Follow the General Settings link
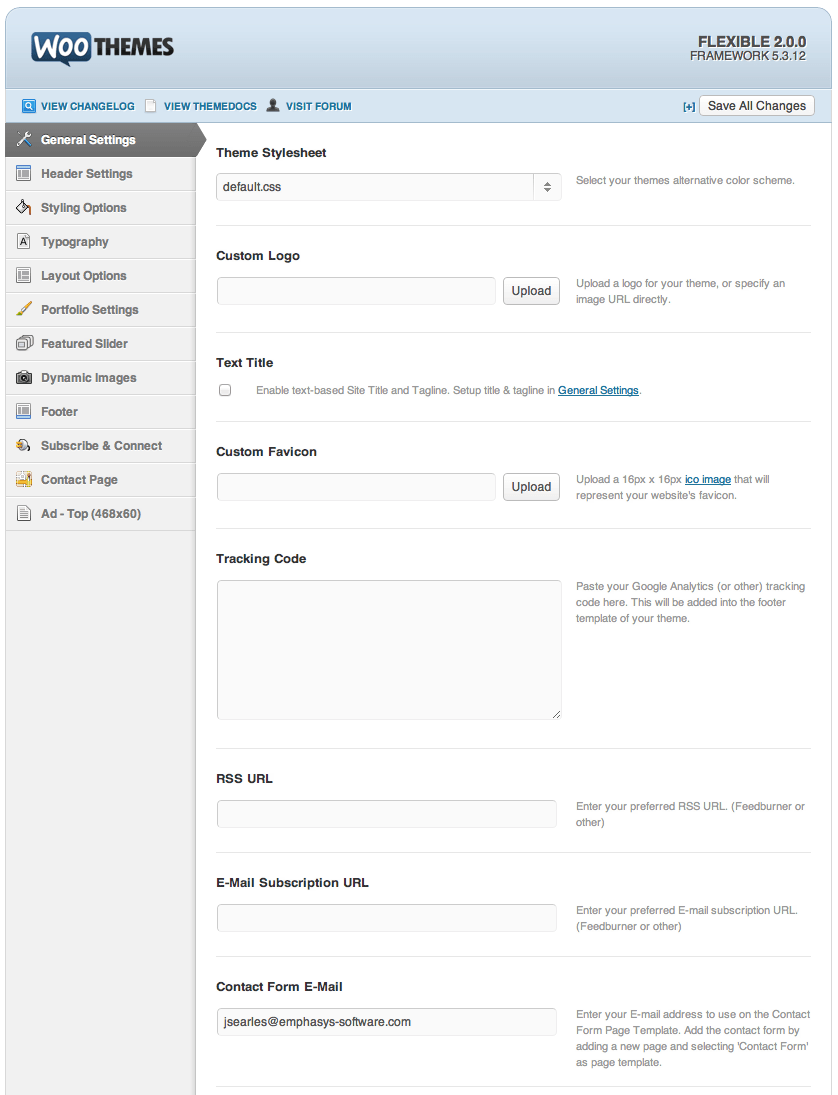The height and width of the screenshot is (1095, 838). click(x=598, y=391)
